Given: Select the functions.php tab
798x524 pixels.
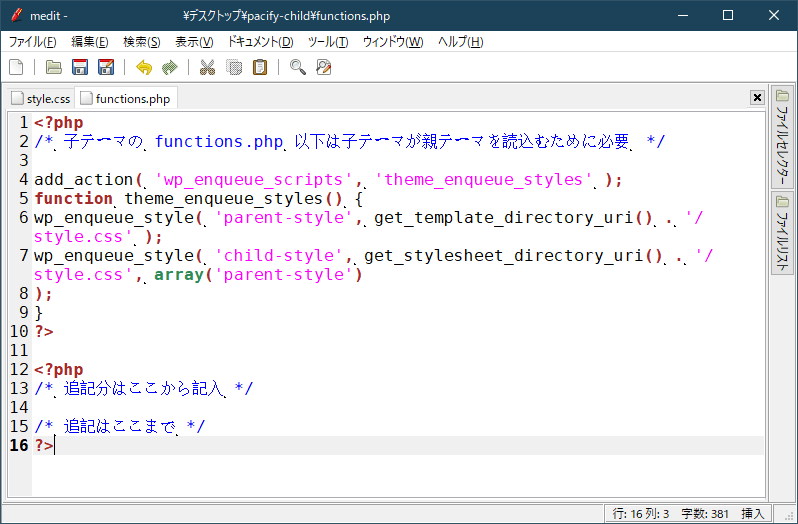Looking at the screenshot, I should tap(126, 98).
